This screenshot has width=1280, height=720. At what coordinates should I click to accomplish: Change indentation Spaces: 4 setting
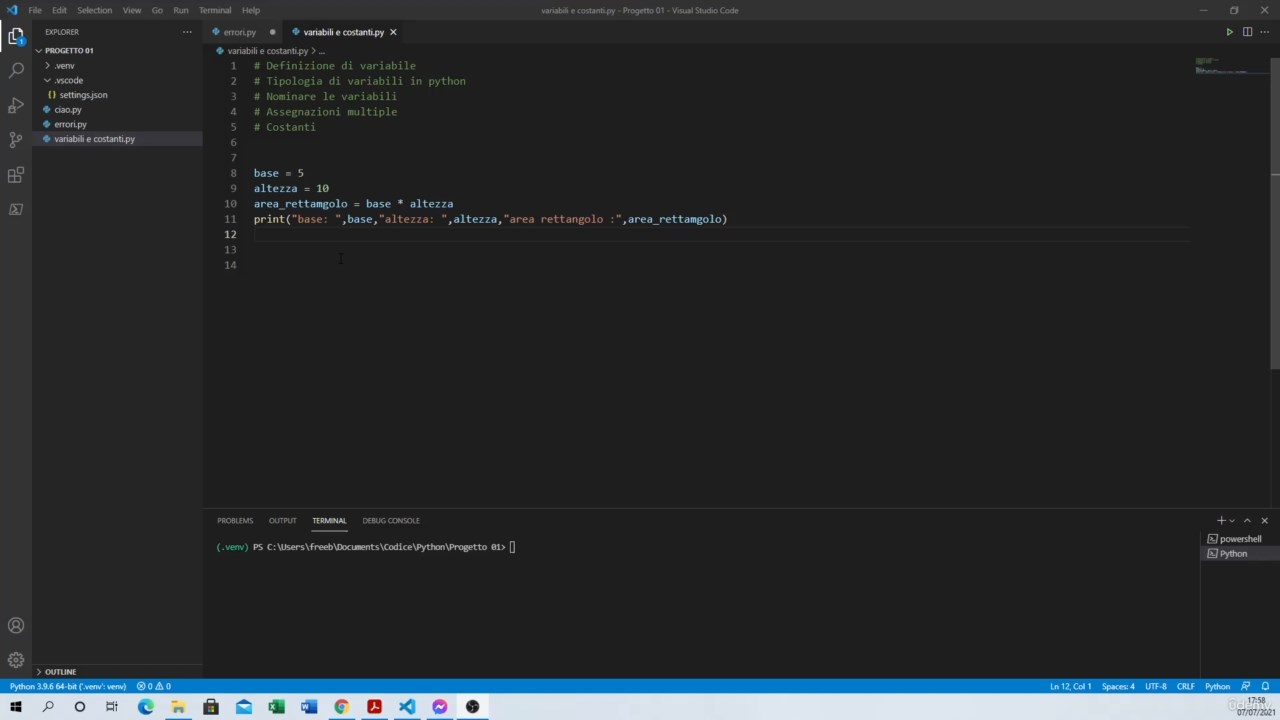tap(1118, 686)
